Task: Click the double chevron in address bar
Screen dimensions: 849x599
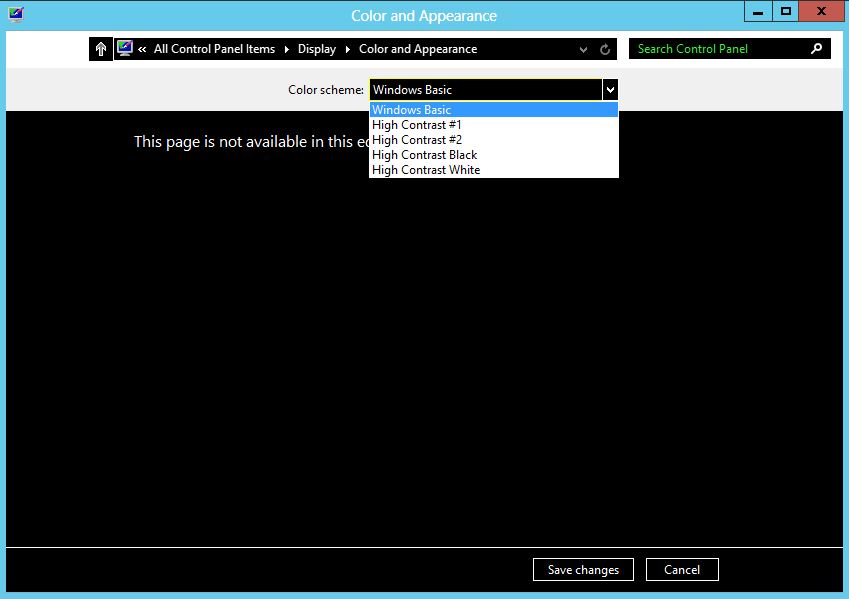Action: pyautogui.click(x=142, y=49)
